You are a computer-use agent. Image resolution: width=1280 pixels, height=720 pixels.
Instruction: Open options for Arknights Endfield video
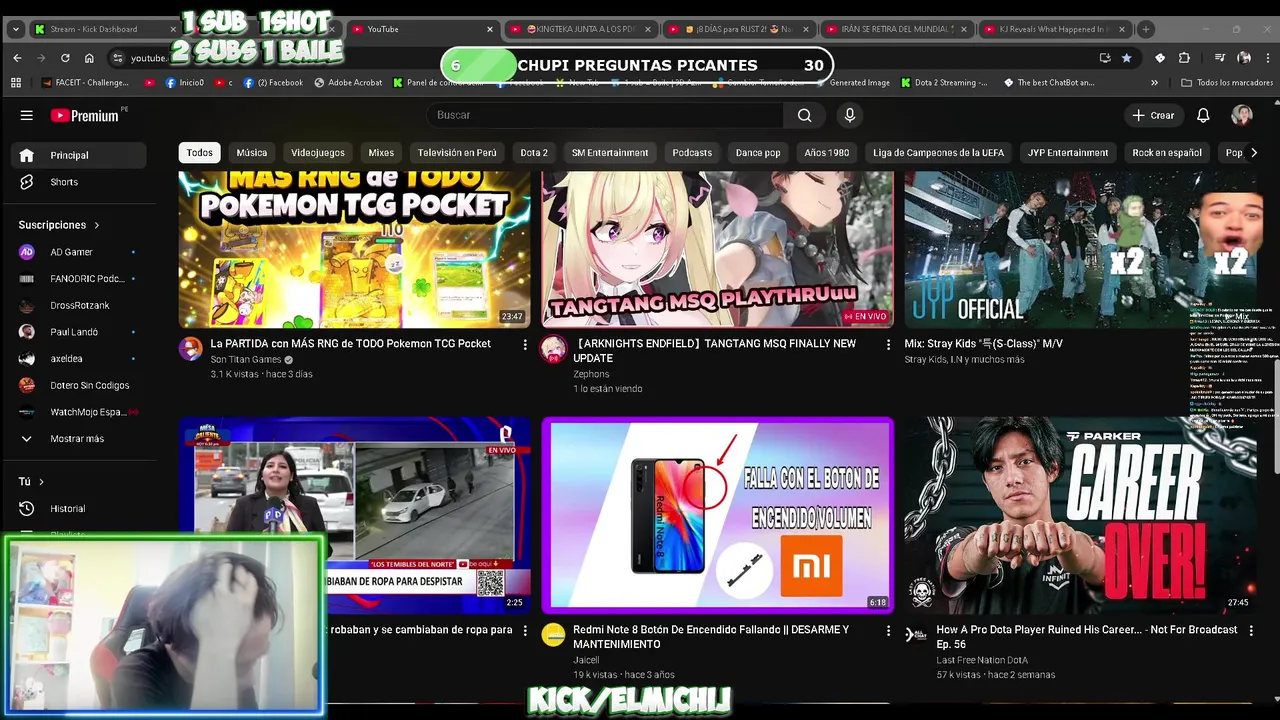(888, 344)
